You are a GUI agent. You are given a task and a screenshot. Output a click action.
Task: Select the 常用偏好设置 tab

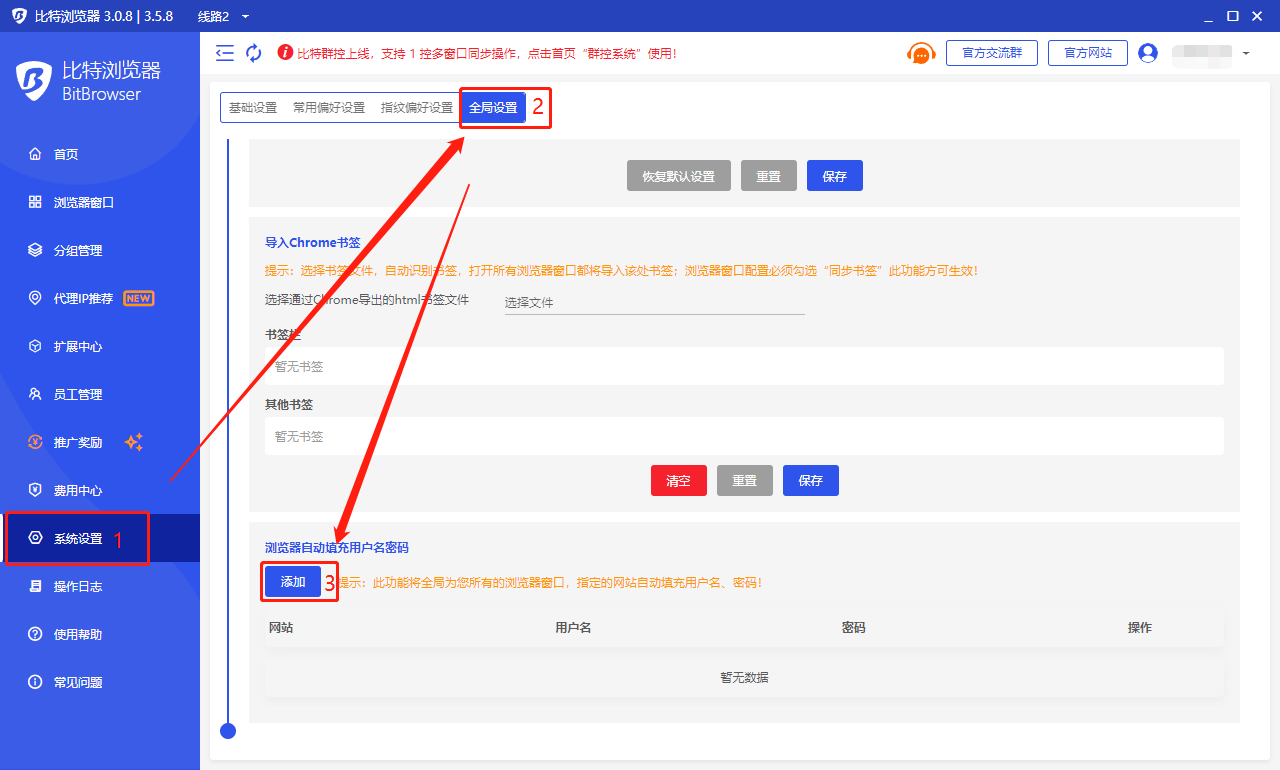tap(329, 108)
